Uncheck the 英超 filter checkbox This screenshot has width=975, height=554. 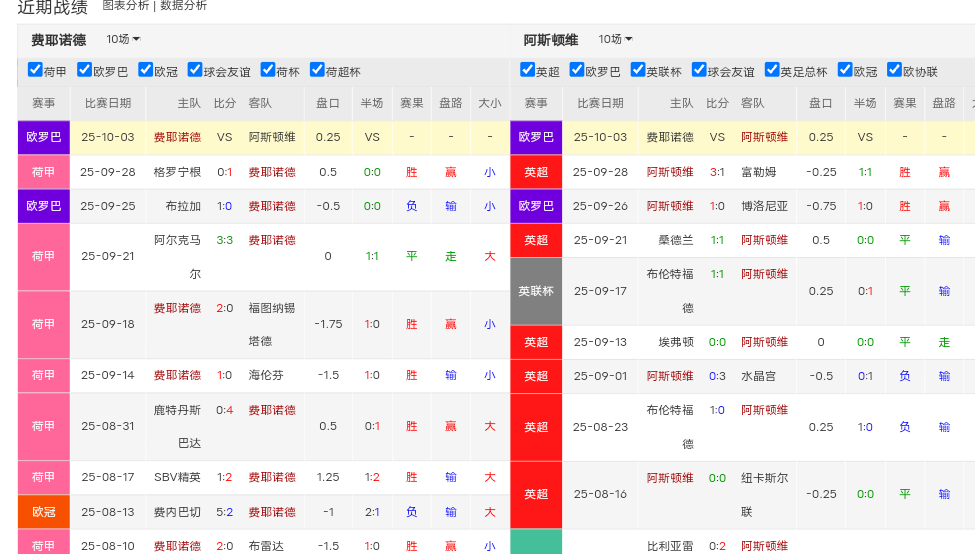click(x=528, y=70)
